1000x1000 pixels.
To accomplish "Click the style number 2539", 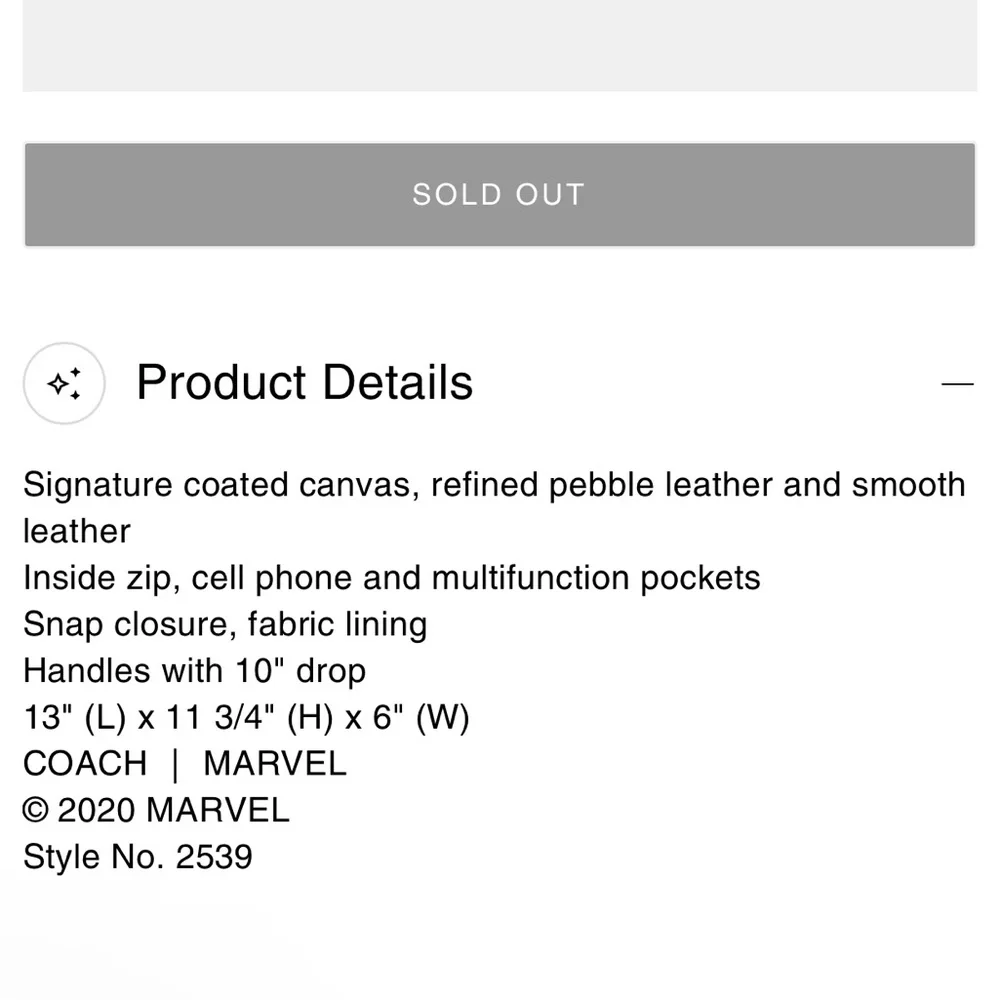I will [214, 857].
